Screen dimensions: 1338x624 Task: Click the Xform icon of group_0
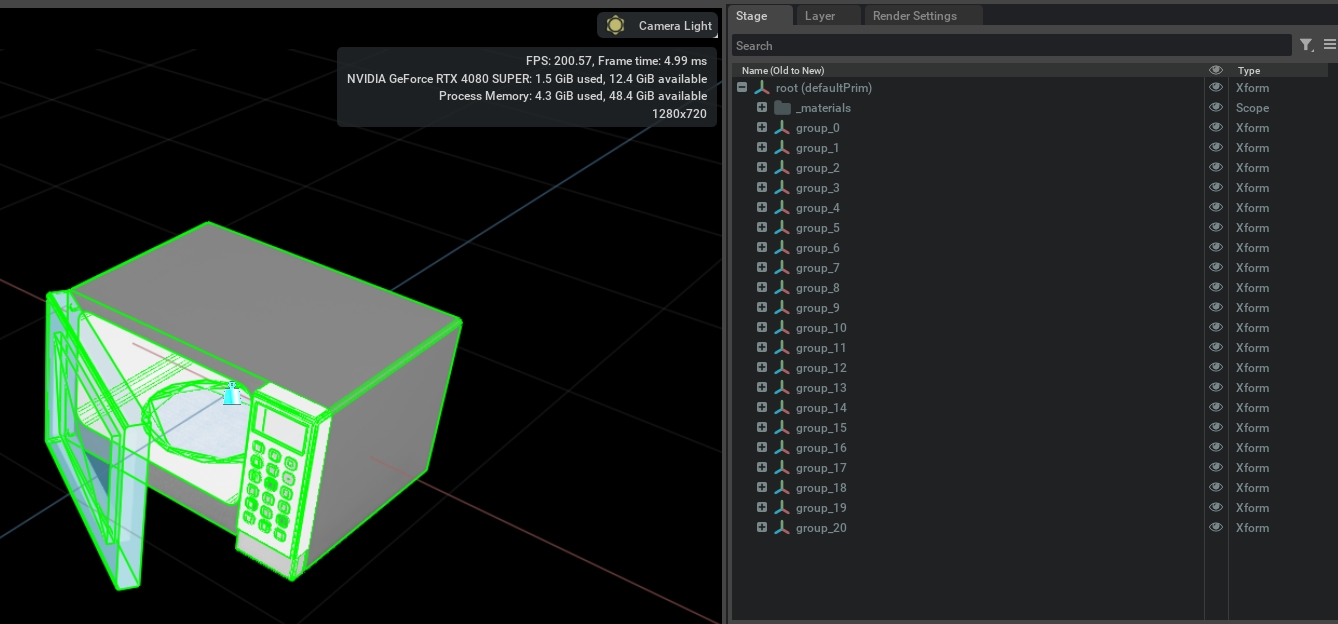pyautogui.click(x=782, y=128)
